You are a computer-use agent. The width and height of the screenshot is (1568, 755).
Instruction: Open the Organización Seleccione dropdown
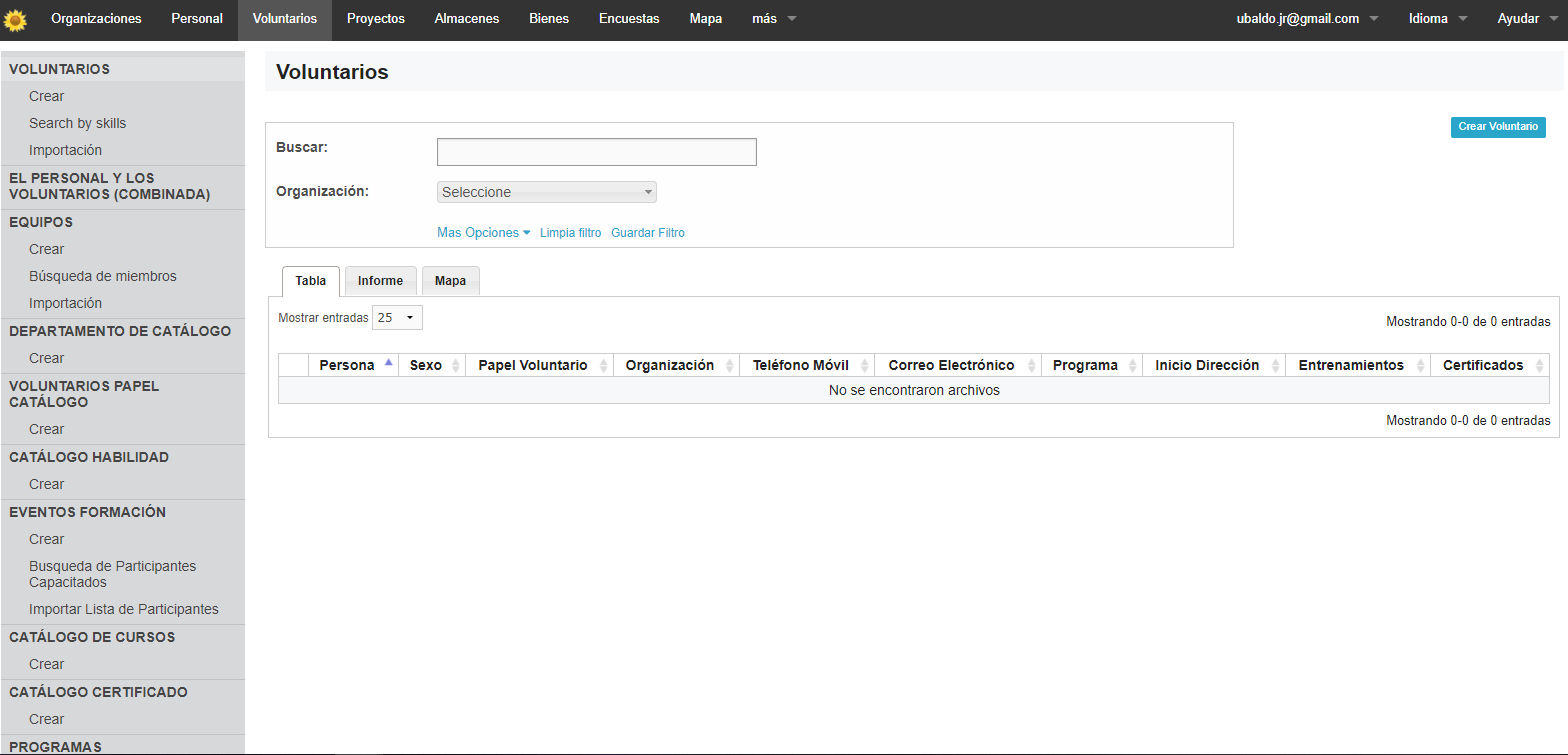[x=547, y=192]
